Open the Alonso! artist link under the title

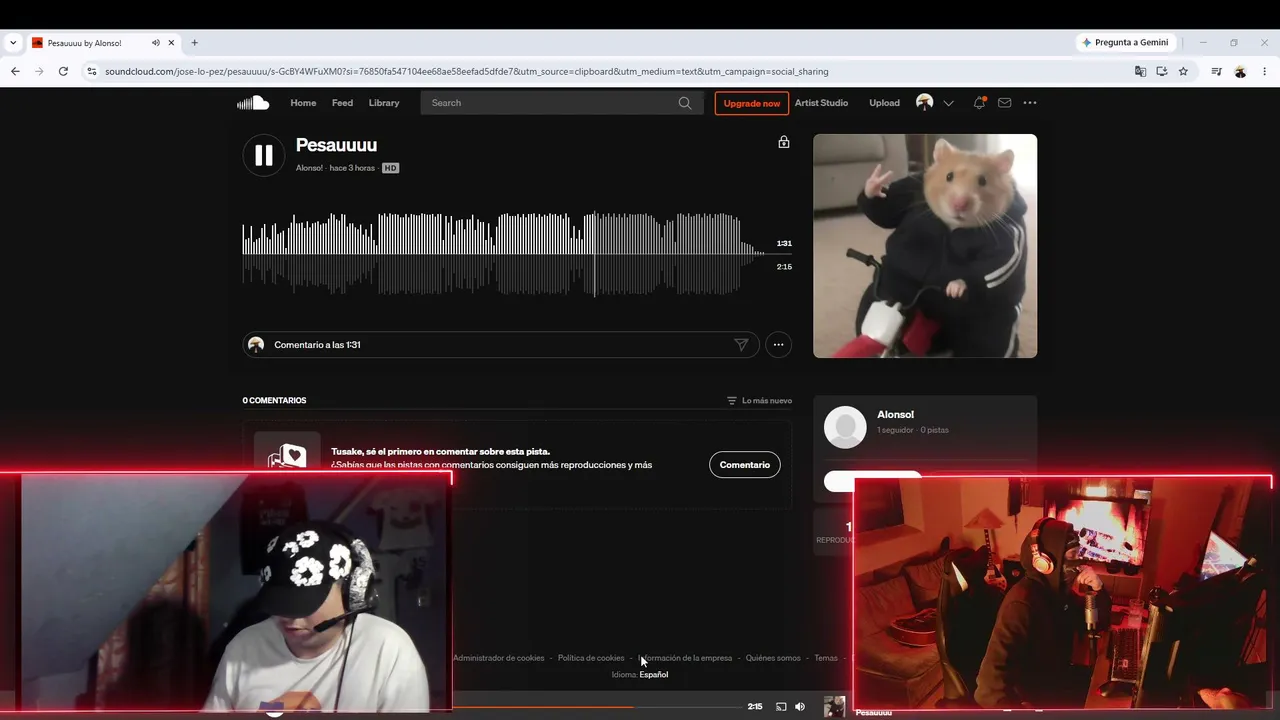[x=309, y=168]
